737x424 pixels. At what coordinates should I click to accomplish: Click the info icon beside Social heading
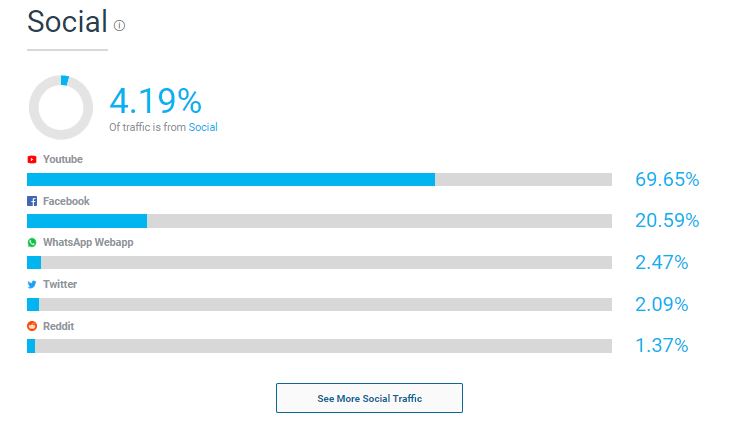pyautogui.click(x=119, y=25)
